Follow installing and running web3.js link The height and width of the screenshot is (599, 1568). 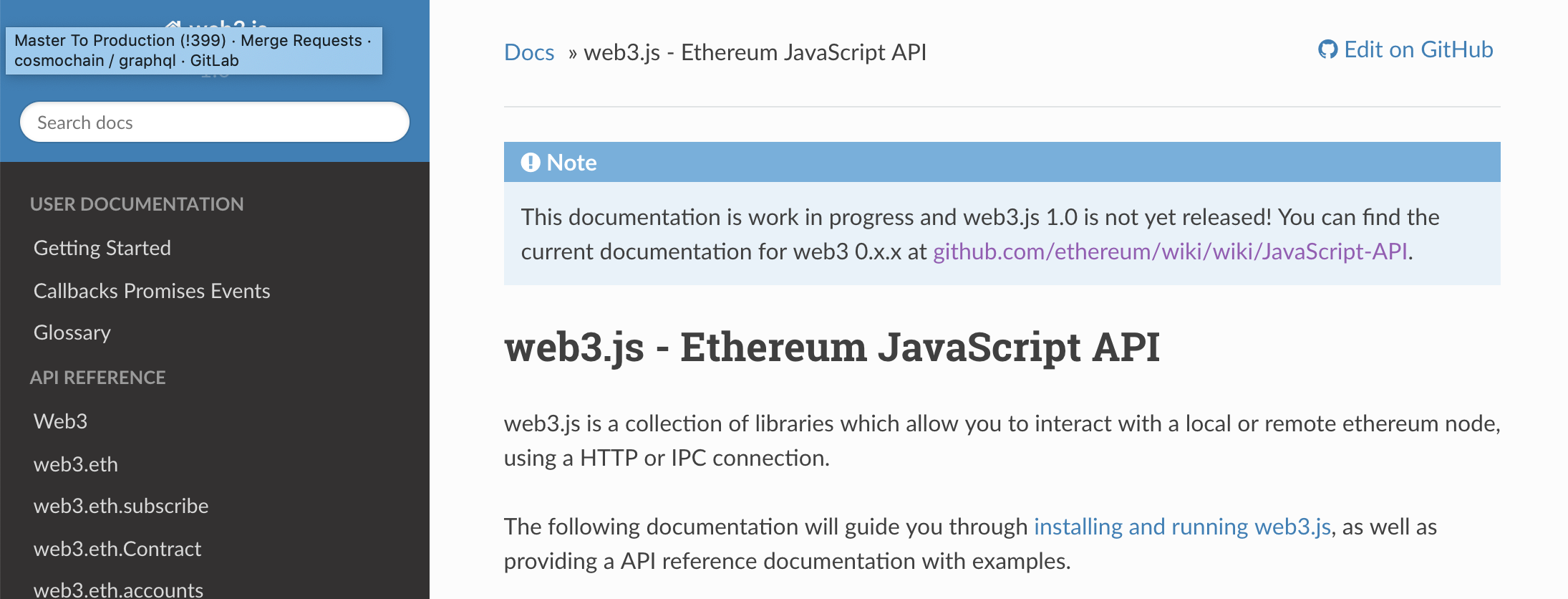[1182, 527]
